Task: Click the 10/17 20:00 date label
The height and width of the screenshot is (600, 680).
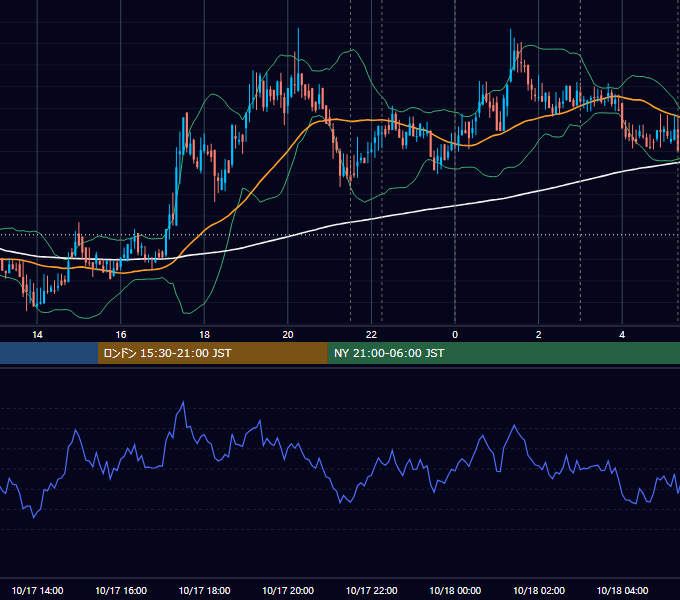Action: 288,590
